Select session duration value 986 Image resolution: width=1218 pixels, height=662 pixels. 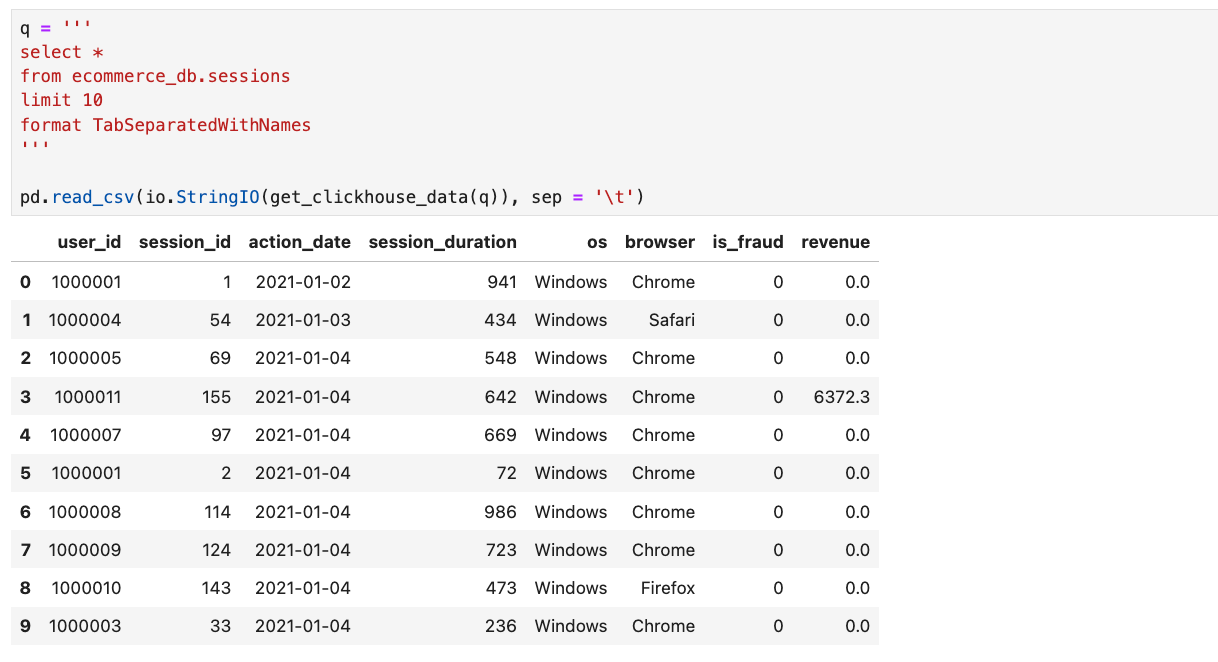pos(500,512)
